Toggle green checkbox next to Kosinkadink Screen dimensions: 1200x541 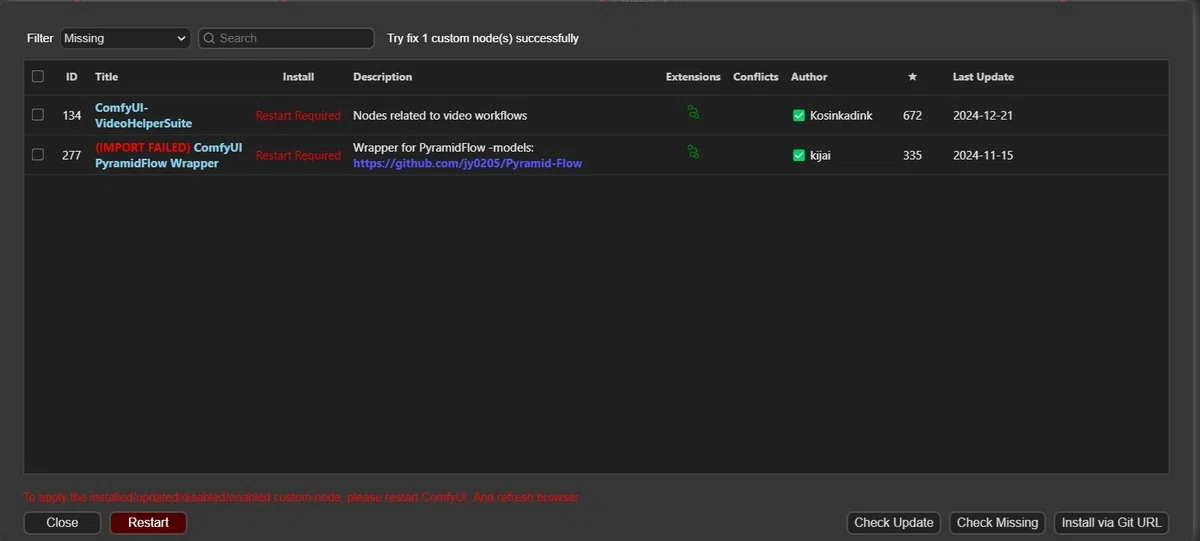point(799,115)
